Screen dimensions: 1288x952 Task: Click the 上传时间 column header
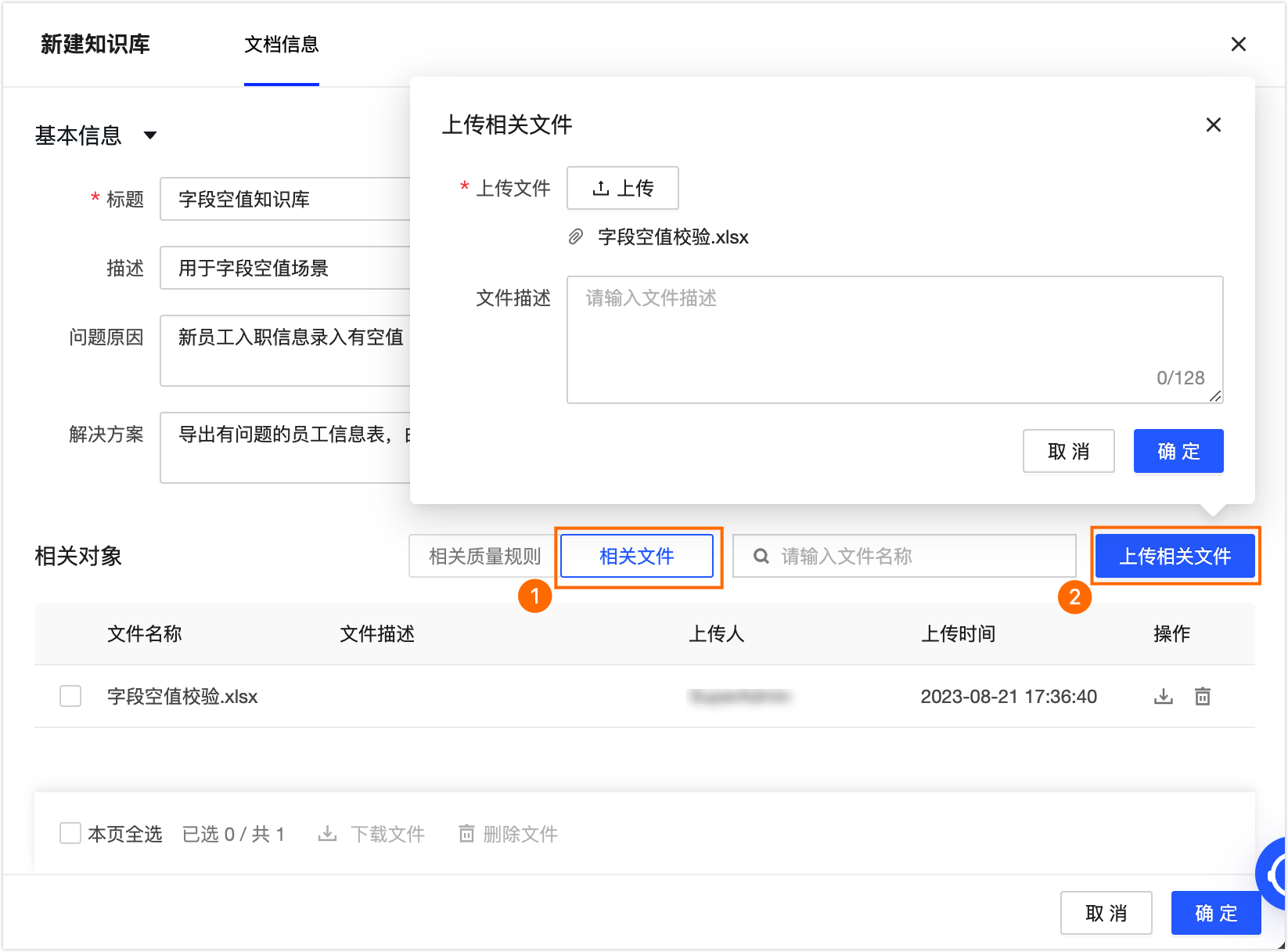(958, 633)
